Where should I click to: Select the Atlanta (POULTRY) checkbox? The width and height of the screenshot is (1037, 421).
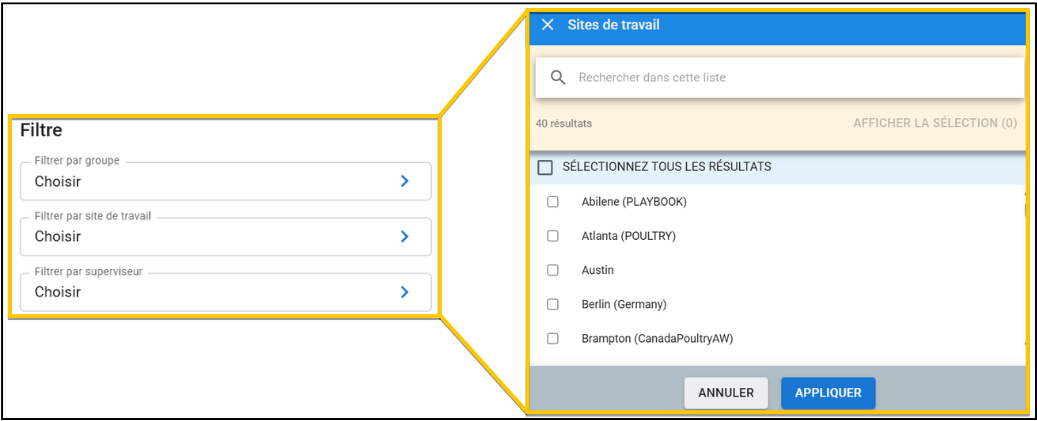click(x=552, y=236)
